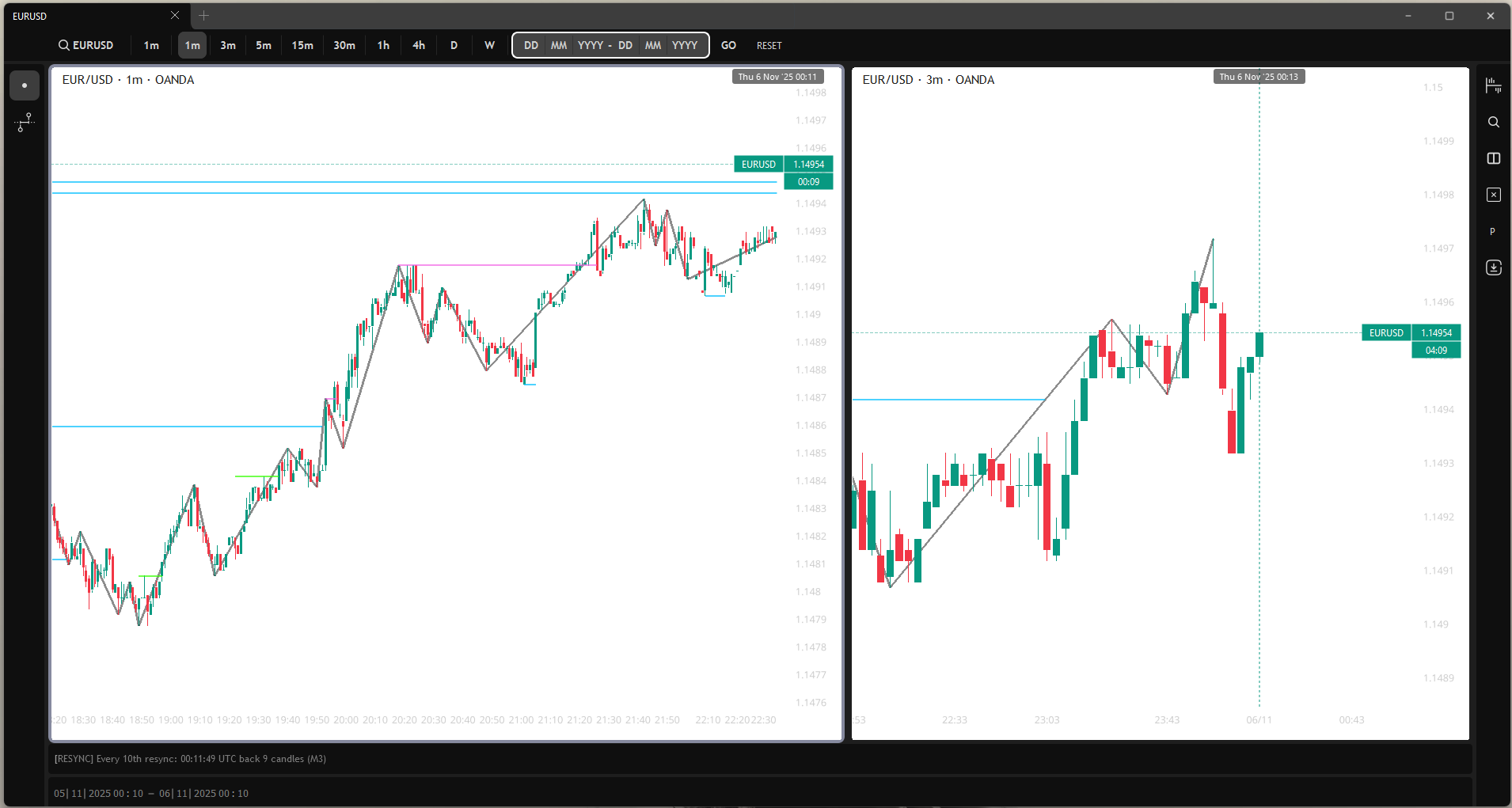Select the connected-nodes line drawing tool
The image size is (1512, 808).
(x=25, y=122)
